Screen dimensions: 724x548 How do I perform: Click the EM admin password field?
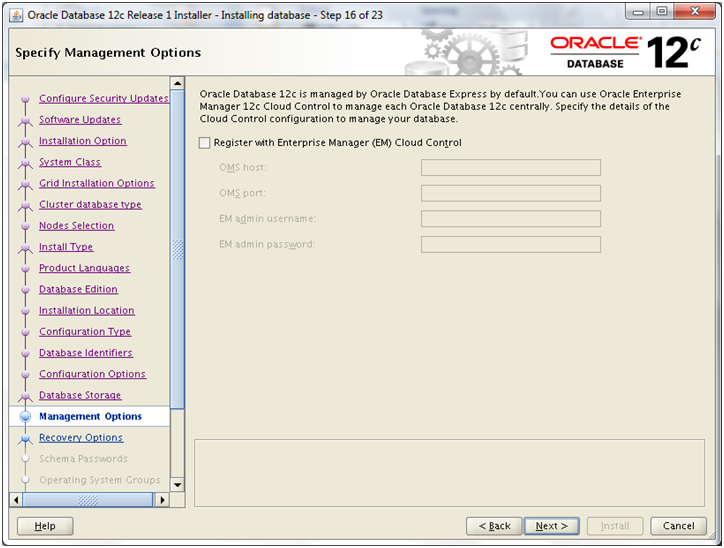(x=511, y=244)
